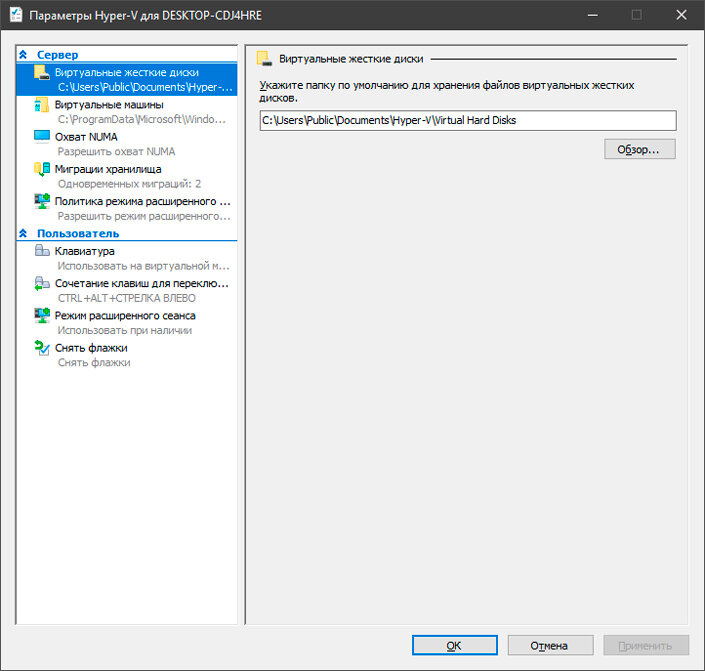This screenshot has width=705, height=671.
Task: Click the Снять флажки checkmark icon
Action: pyautogui.click(x=42, y=348)
